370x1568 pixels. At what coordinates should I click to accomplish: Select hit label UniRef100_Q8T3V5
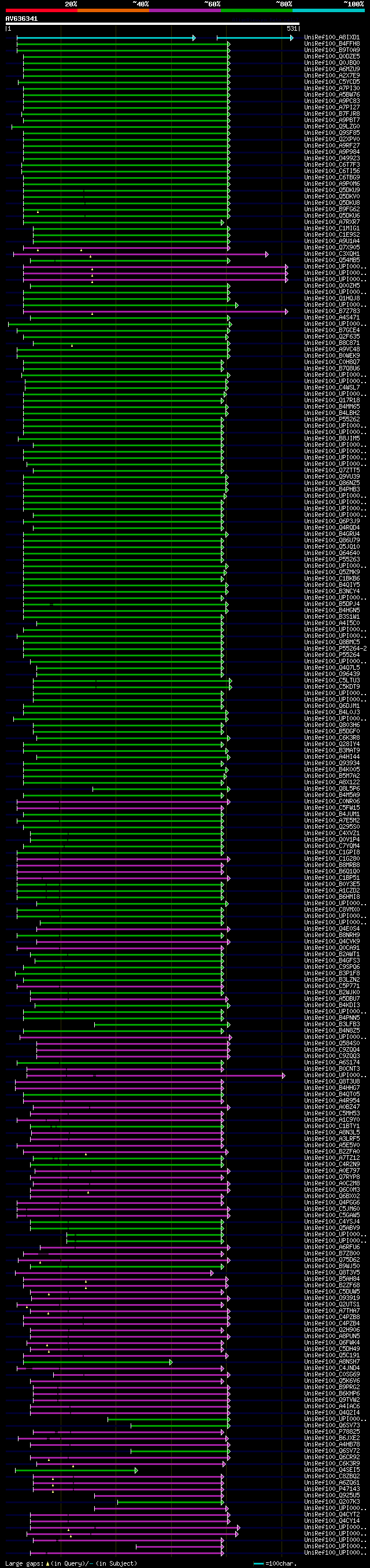(332, 1273)
